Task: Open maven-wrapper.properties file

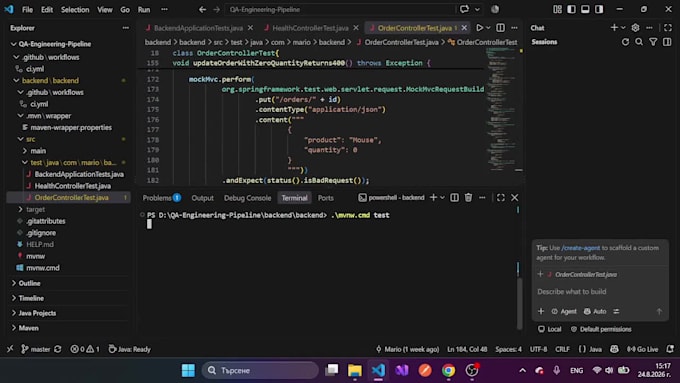Action: click(x=71, y=128)
